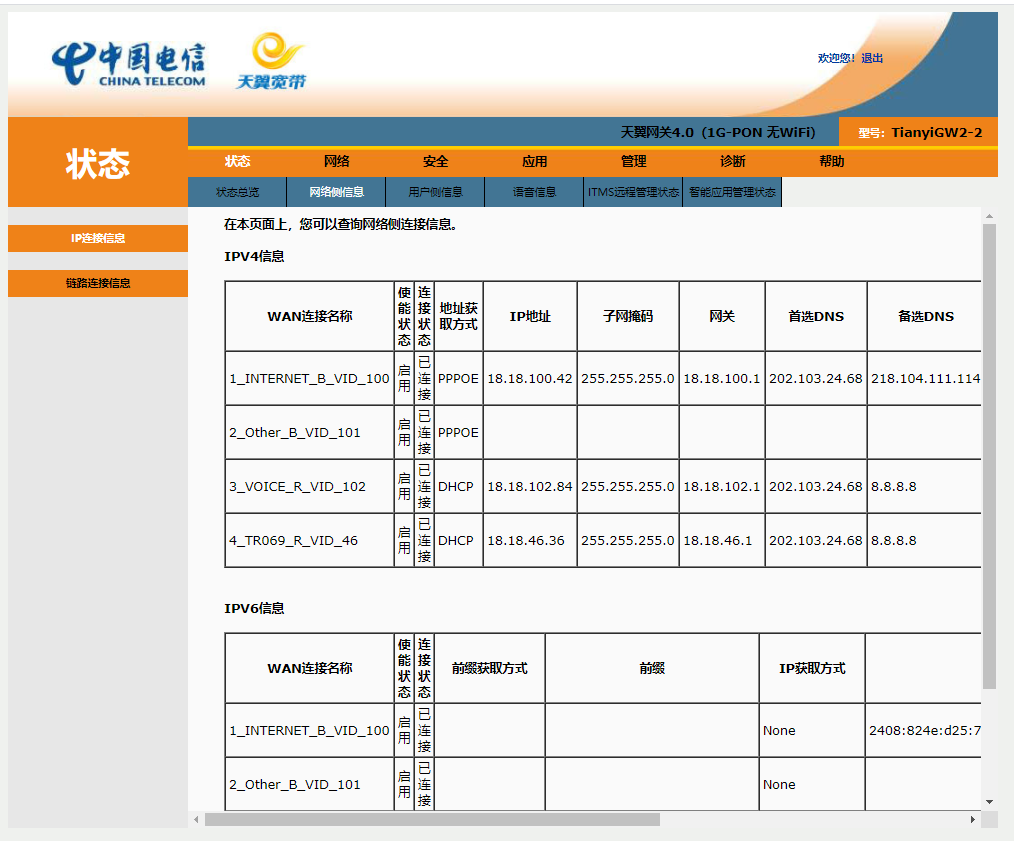Switch to the 用户侧信息 sub-tab
Image resolution: width=1014 pixels, height=841 pixels.
(x=435, y=192)
